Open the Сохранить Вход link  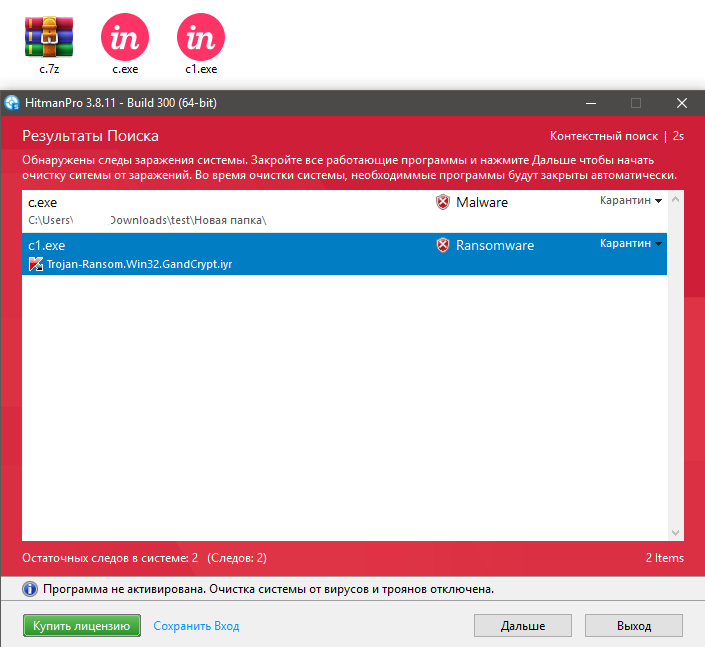(196, 626)
